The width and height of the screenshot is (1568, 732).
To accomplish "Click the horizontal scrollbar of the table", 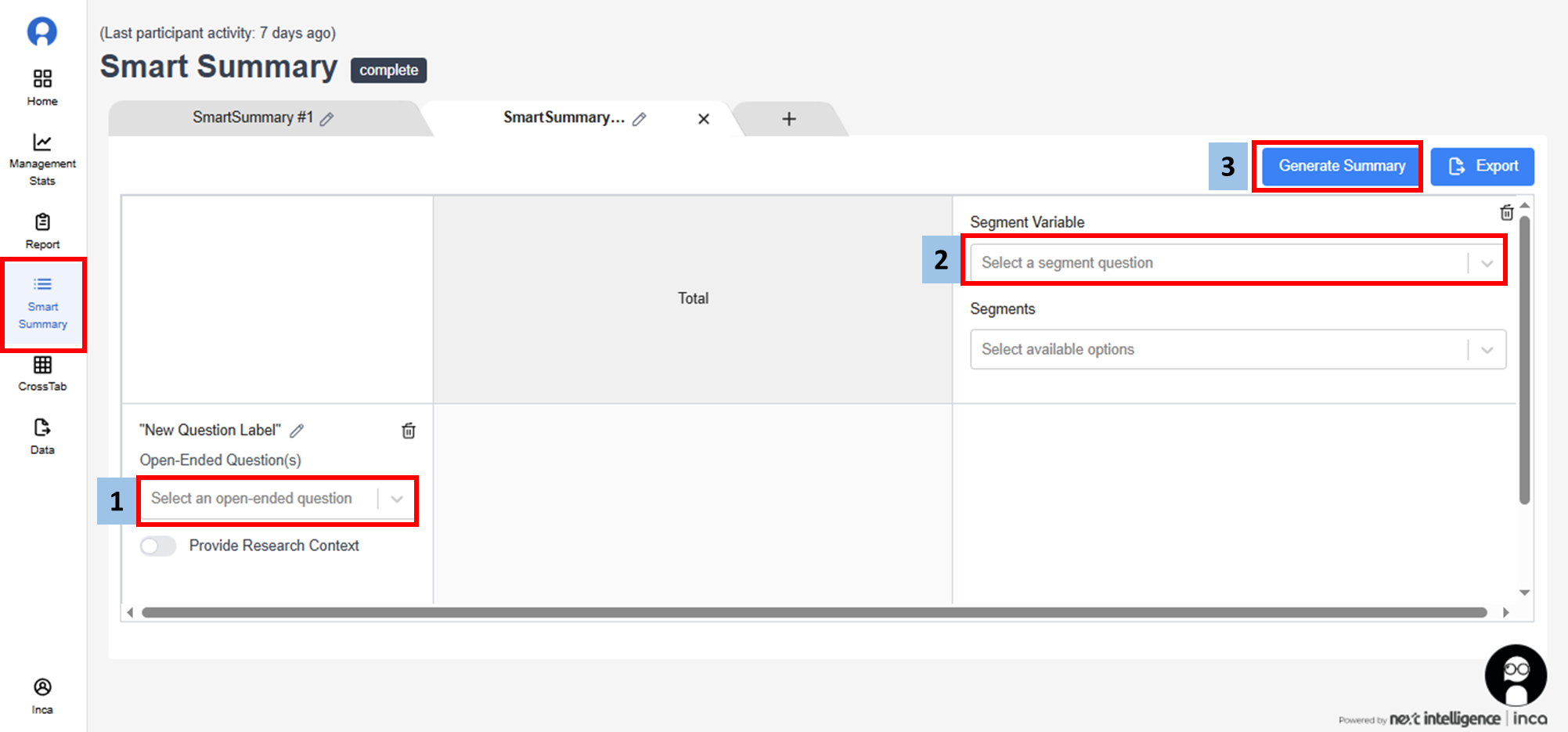I will pos(814,612).
